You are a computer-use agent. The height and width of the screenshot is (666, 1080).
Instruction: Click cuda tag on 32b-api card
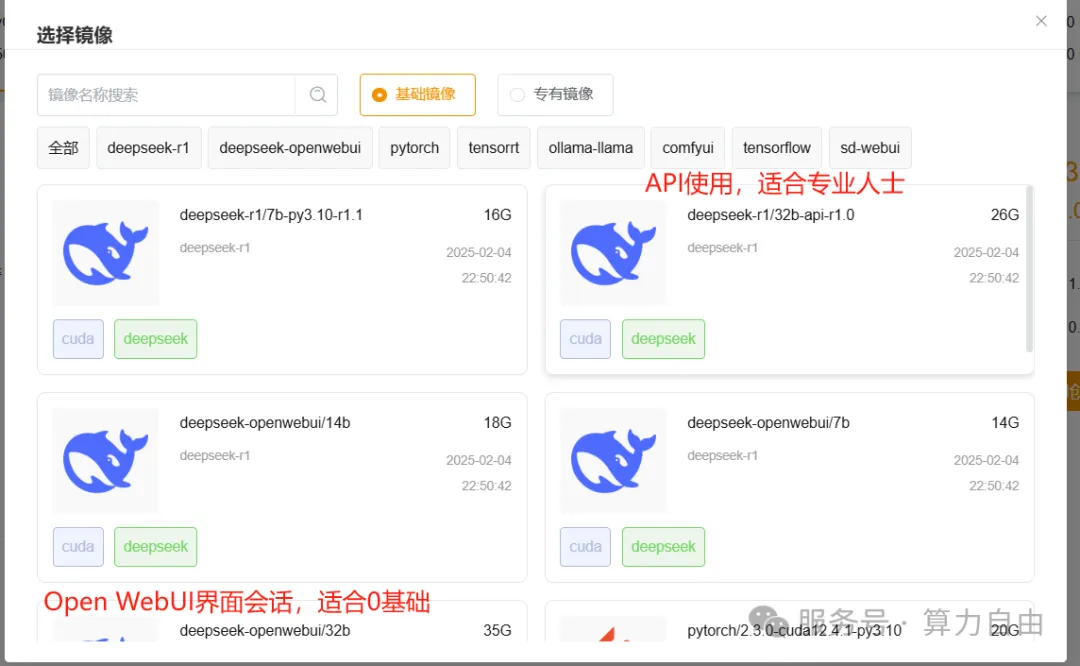click(x=585, y=339)
